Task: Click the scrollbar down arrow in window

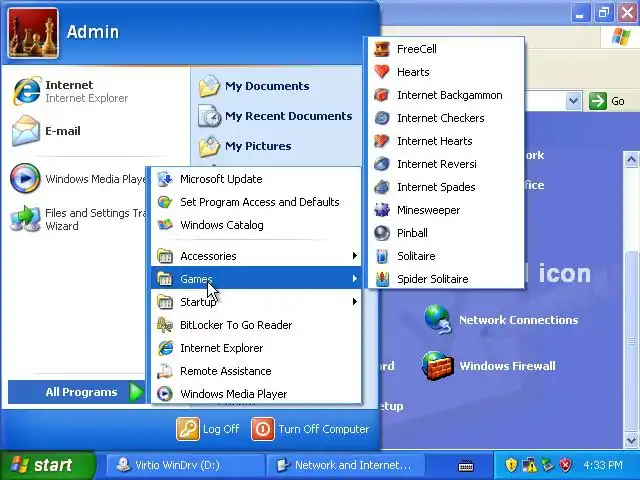Action: pyautogui.click(x=631, y=440)
